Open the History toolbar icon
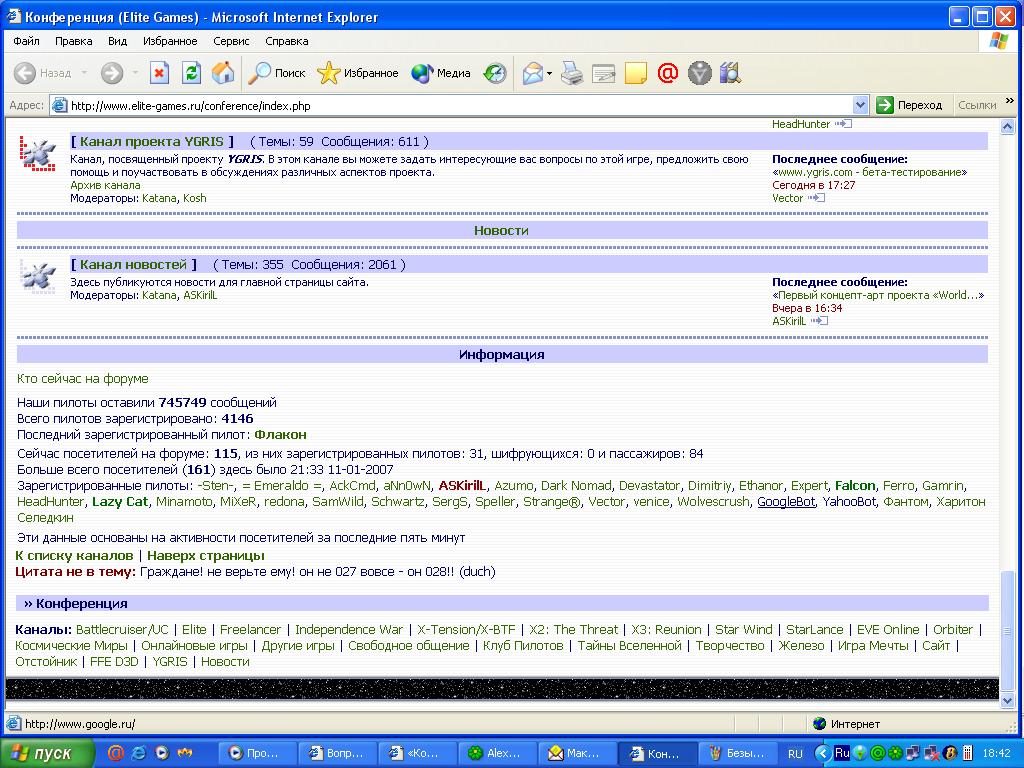Viewport: 1024px width, 768px height. pyautogui.click(x=495, y=73)
